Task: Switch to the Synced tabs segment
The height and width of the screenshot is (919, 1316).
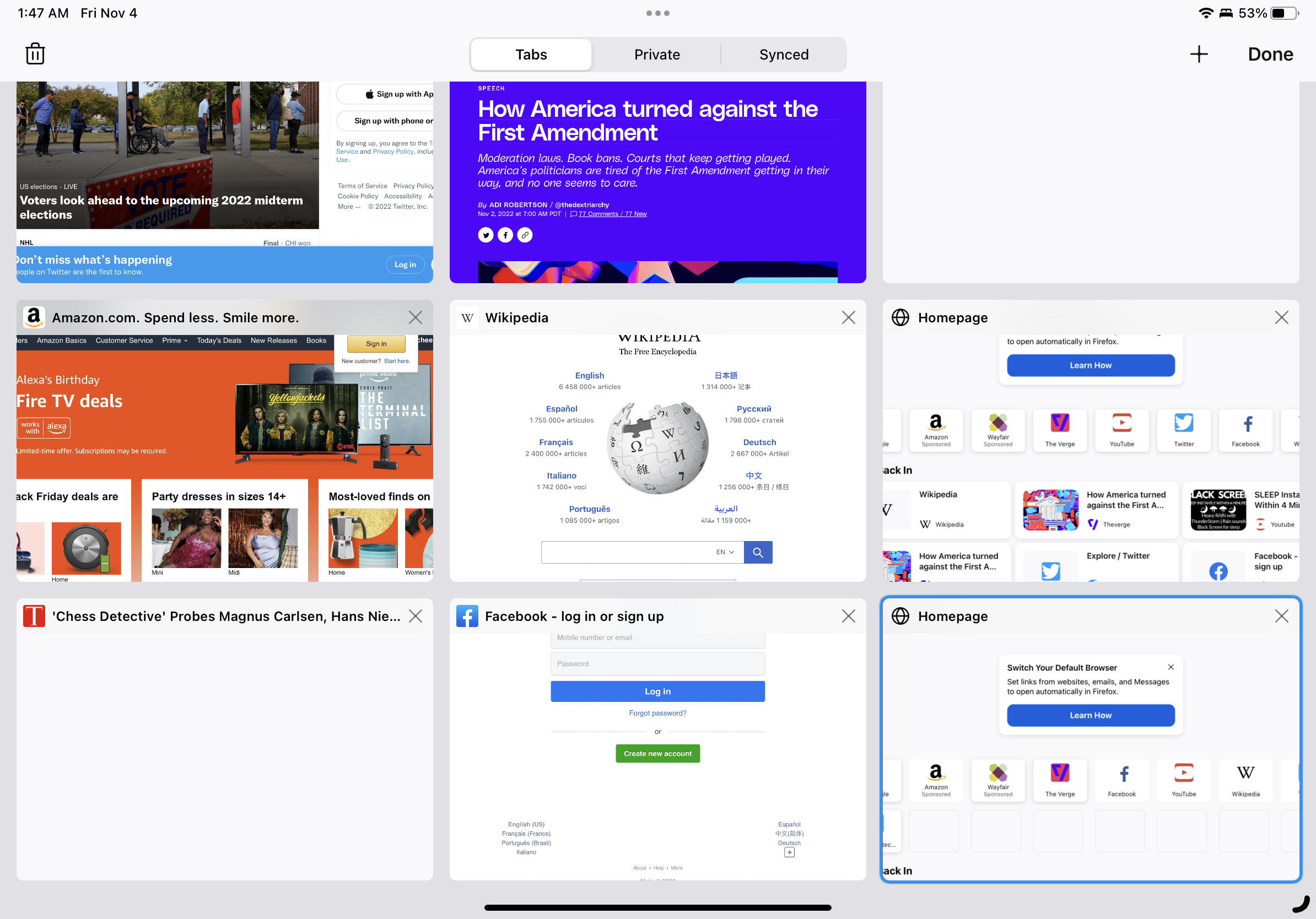Action: click(x=784, y=55)
